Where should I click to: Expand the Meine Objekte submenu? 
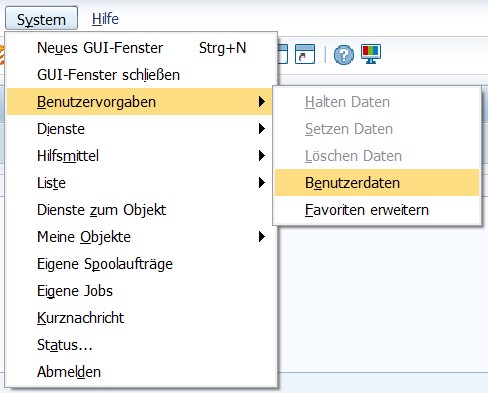click(139, 237)
